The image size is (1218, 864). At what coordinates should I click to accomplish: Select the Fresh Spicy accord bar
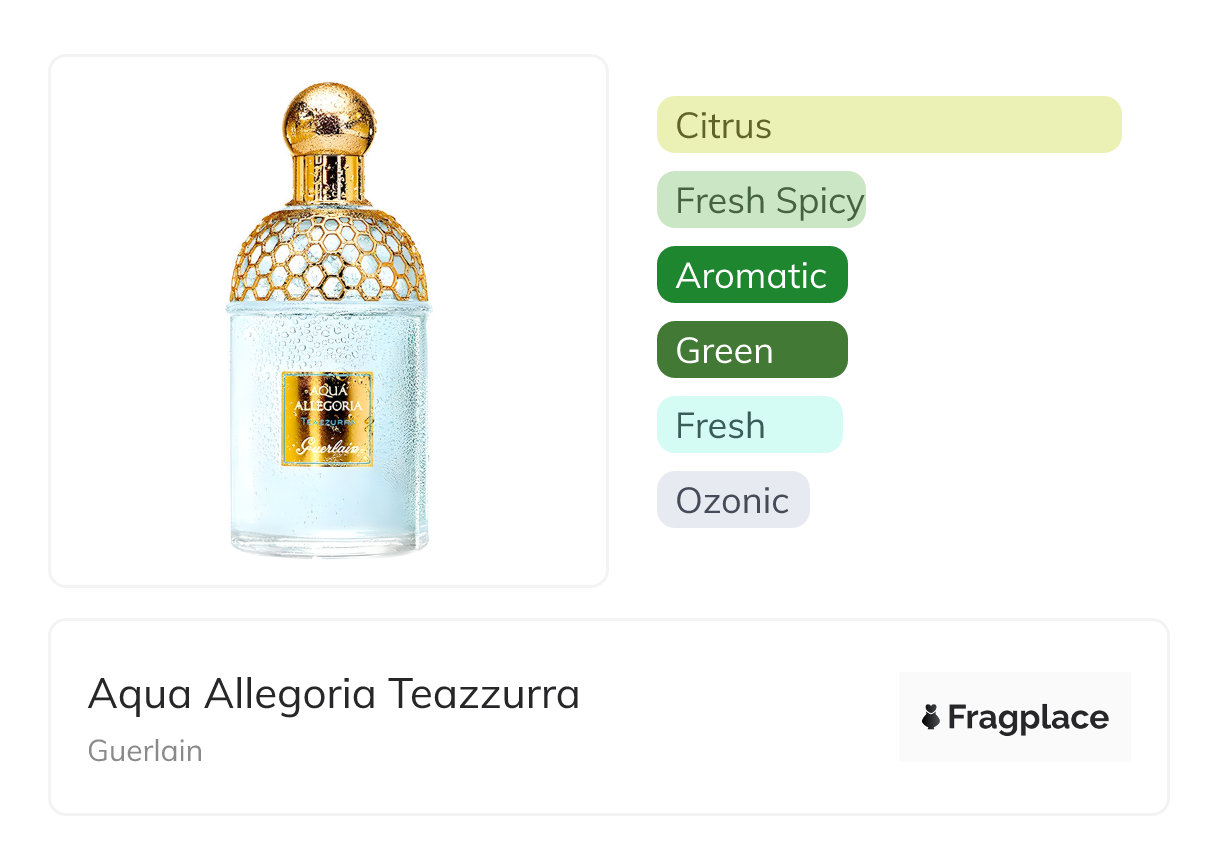pyautogui.click(x=761, y=200)
